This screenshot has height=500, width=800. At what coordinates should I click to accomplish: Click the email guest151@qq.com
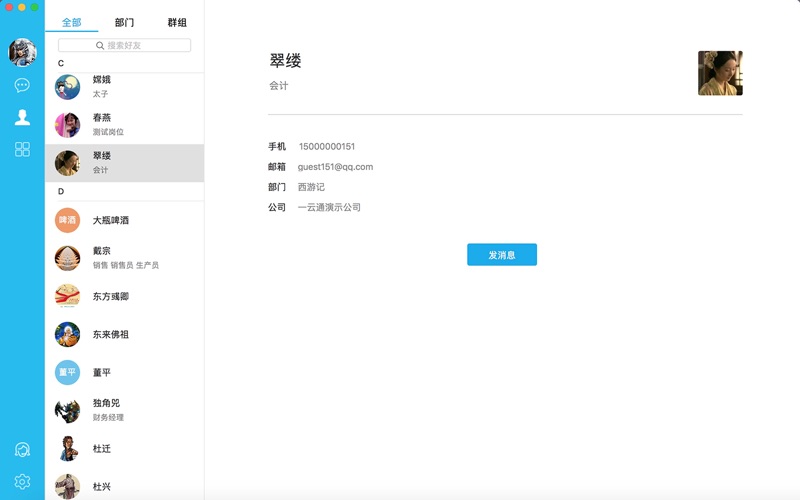coord(335,167)
